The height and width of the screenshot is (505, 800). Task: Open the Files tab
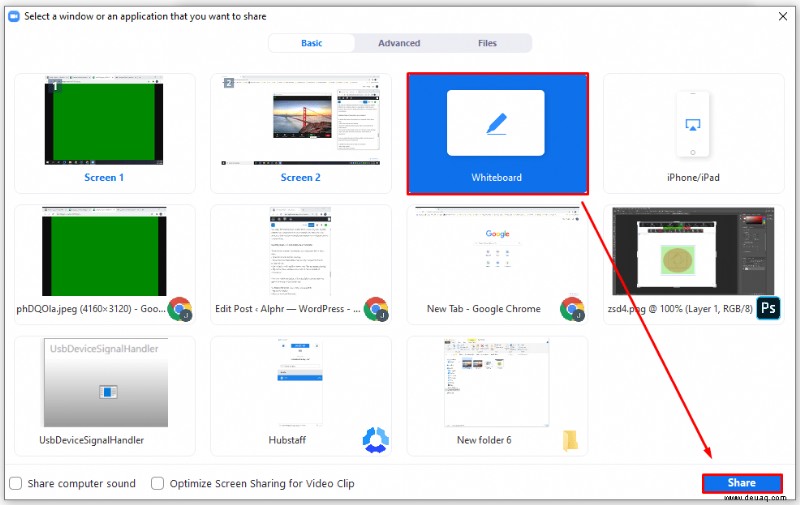(x=487, y=43)
